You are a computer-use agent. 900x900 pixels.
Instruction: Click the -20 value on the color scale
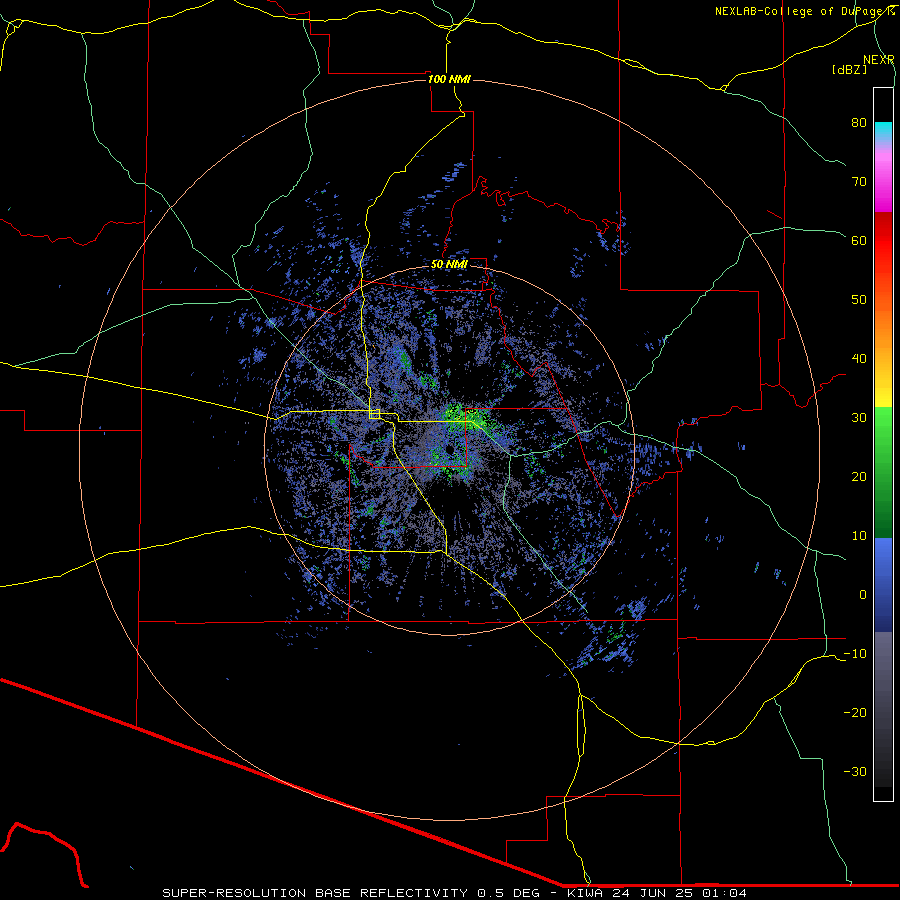pyautogui.click(x=855, y=712)
